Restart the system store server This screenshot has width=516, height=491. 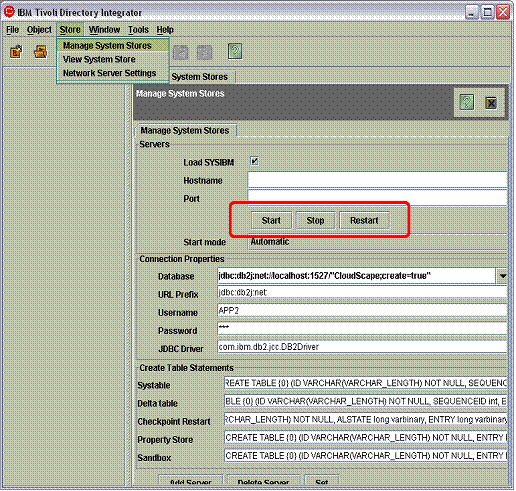pos(364,220)
